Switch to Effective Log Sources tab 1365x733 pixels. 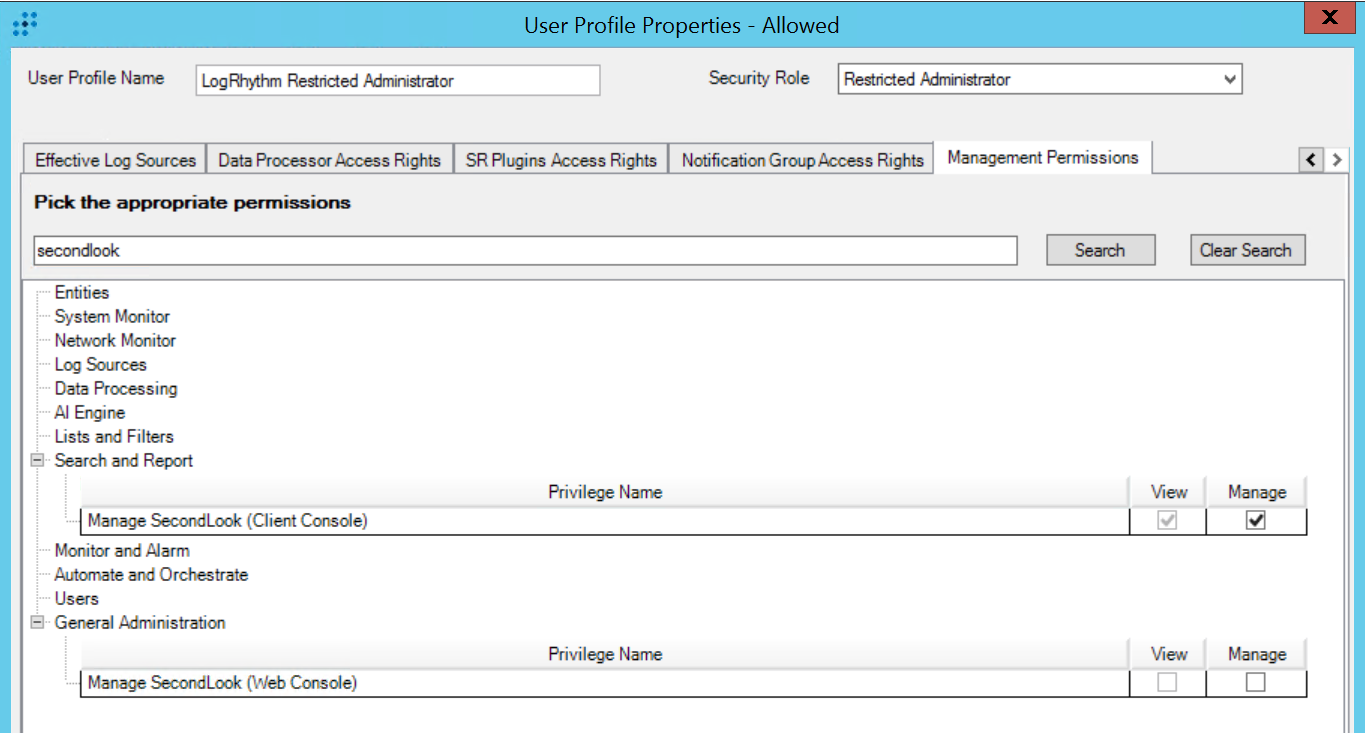(x=115, y=160)
